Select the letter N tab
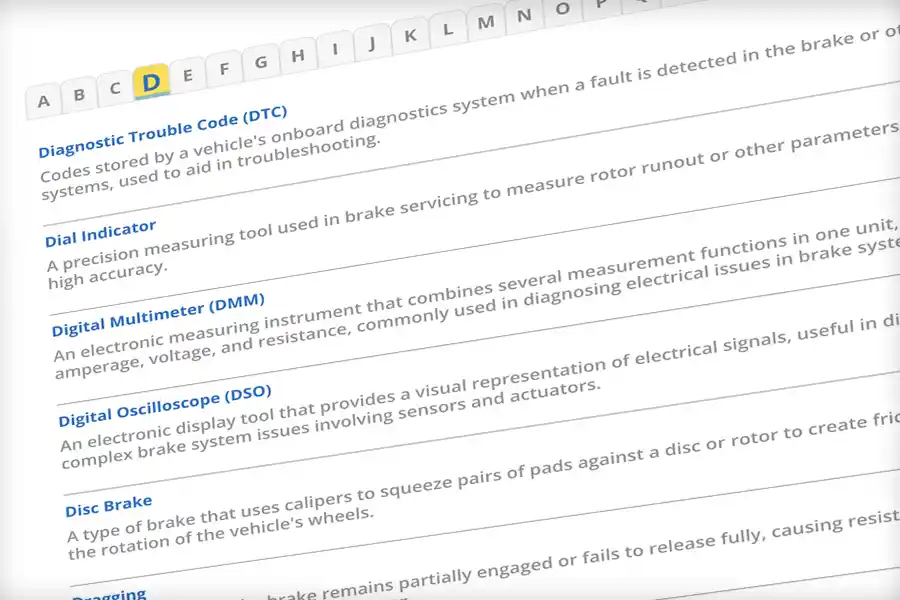This screenshot has width=900, height=600. coord(524,15)
